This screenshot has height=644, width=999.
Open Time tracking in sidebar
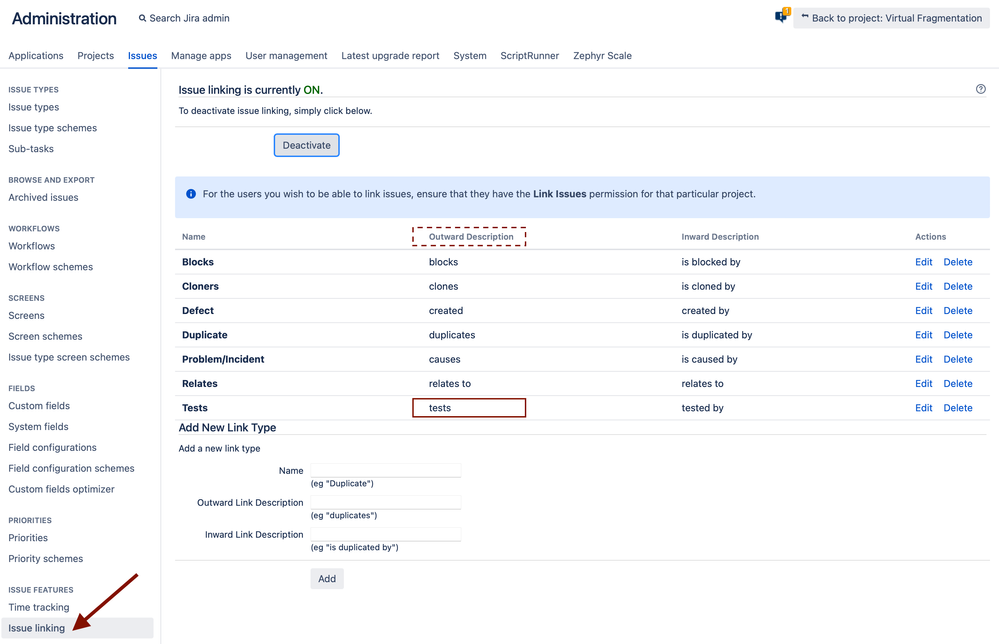(x=39, y=607)
